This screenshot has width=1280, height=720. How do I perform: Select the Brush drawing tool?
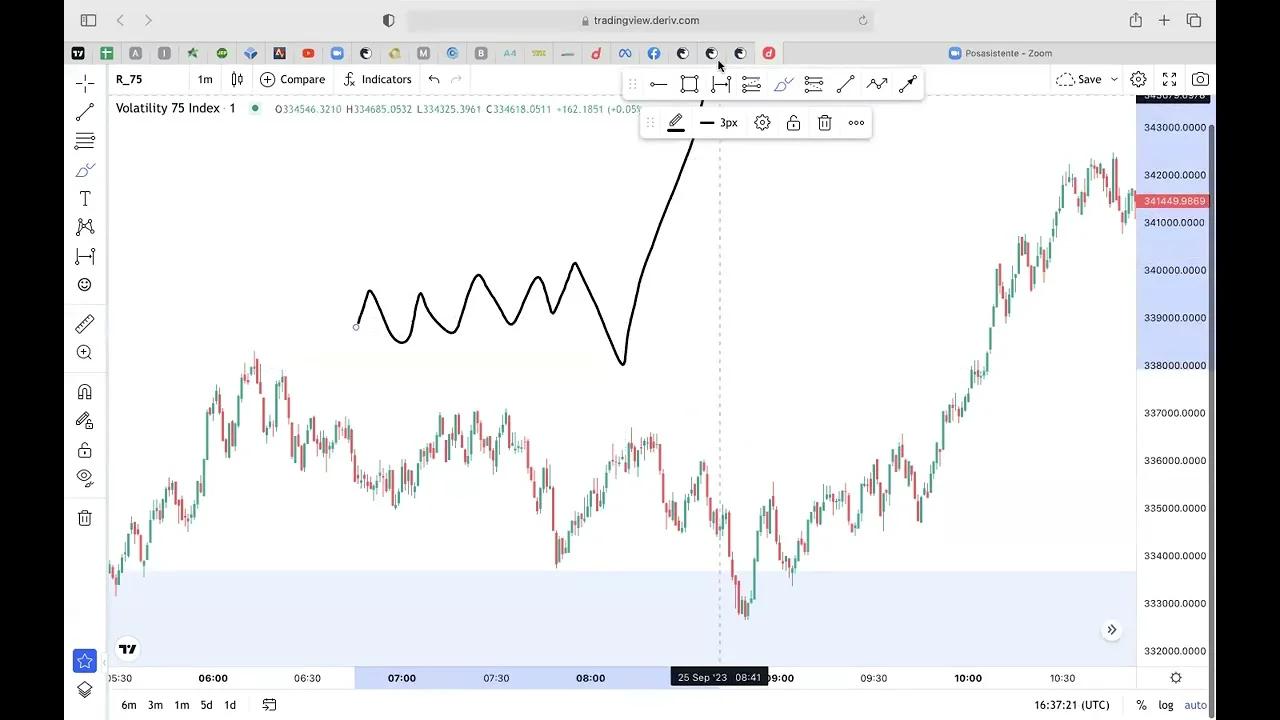click(x=84, y=170)
